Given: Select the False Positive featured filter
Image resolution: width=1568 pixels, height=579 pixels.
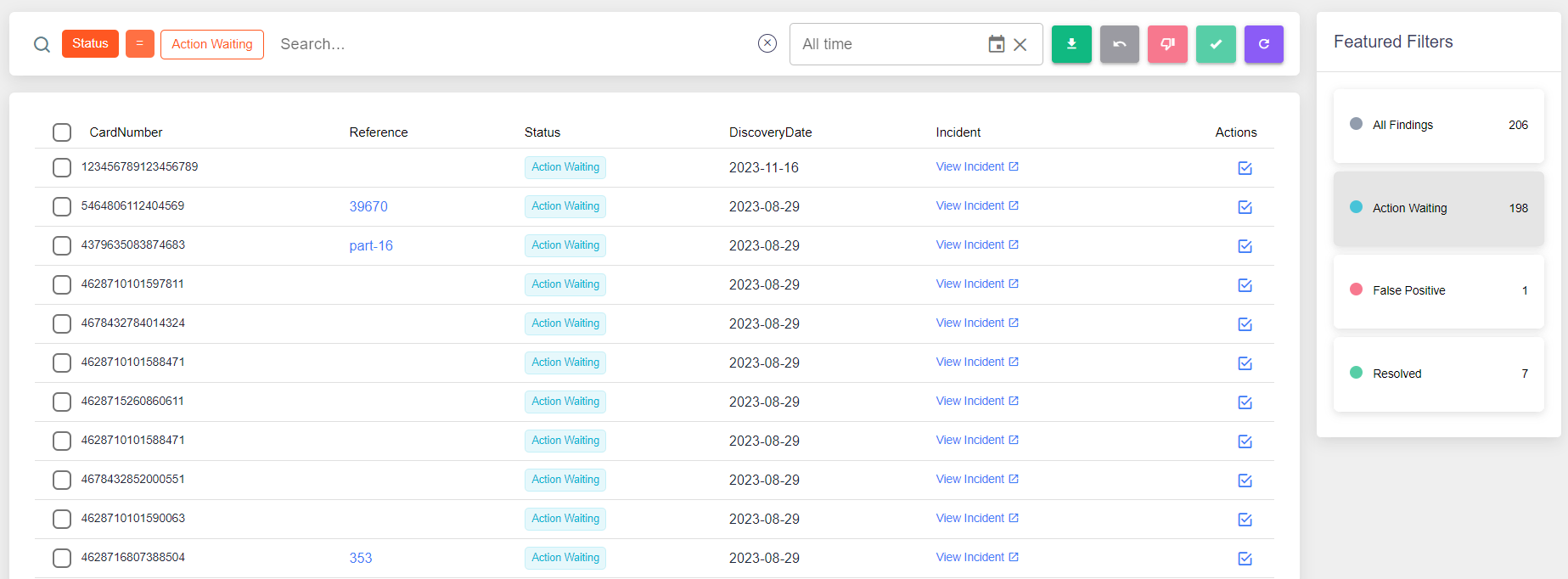Looking at the screenshot, I should [1439, 291].
